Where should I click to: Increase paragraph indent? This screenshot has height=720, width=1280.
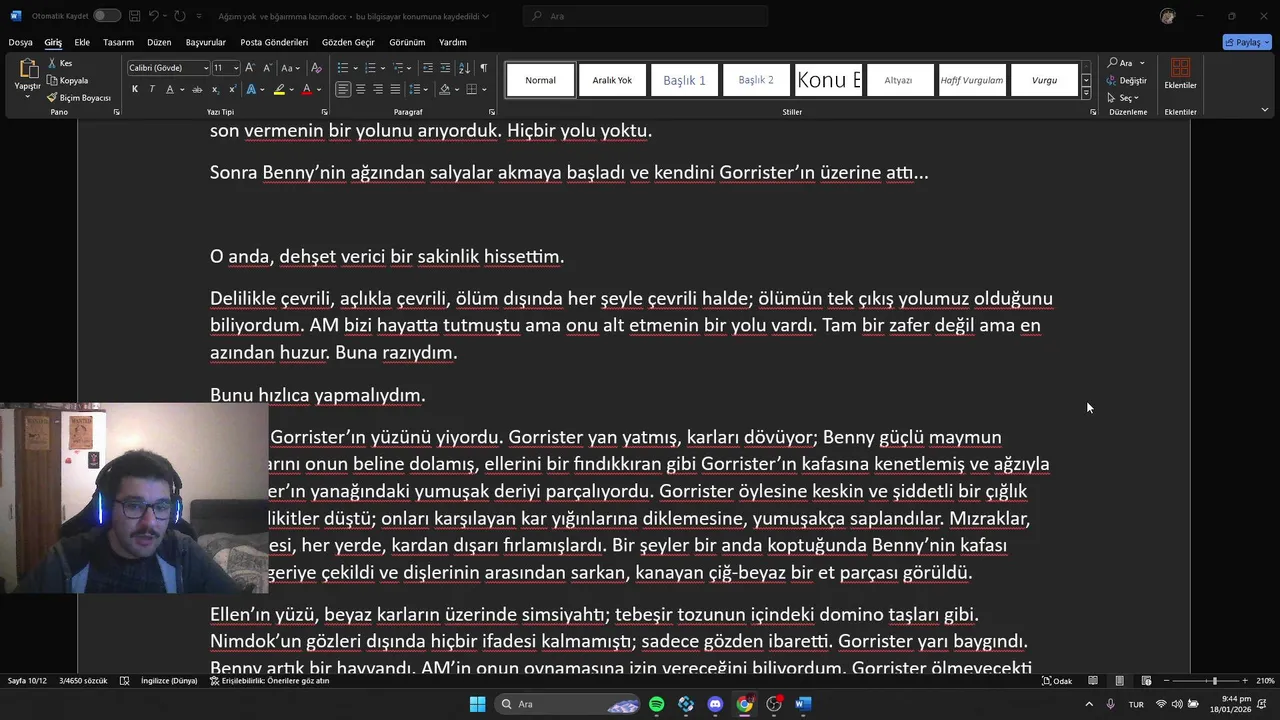(446, 68)
